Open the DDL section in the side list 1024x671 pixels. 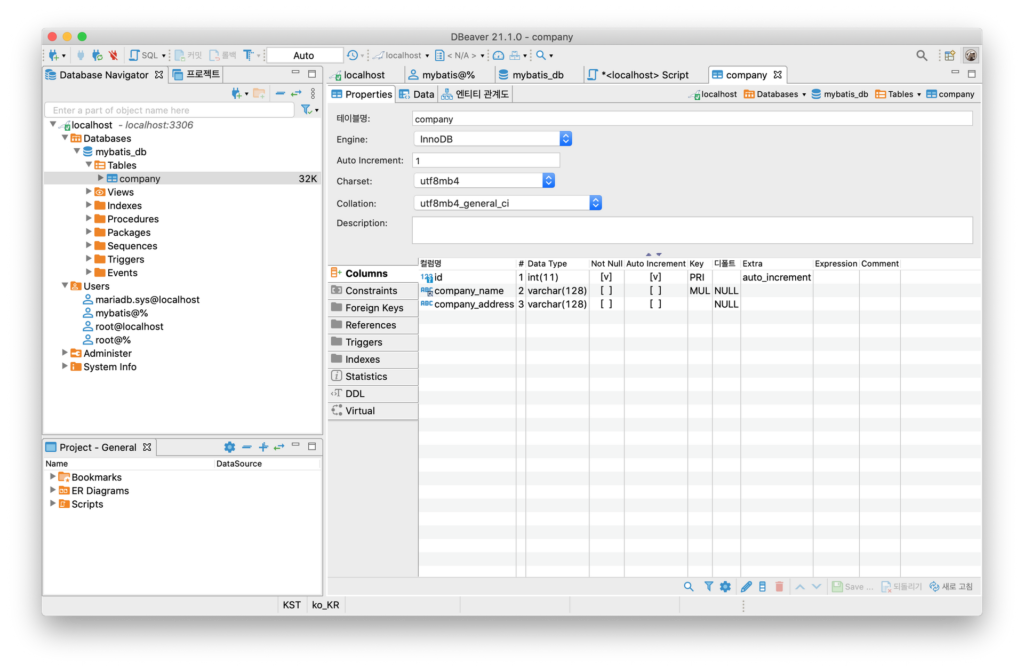pyautogui.click(x=355, y=394)
